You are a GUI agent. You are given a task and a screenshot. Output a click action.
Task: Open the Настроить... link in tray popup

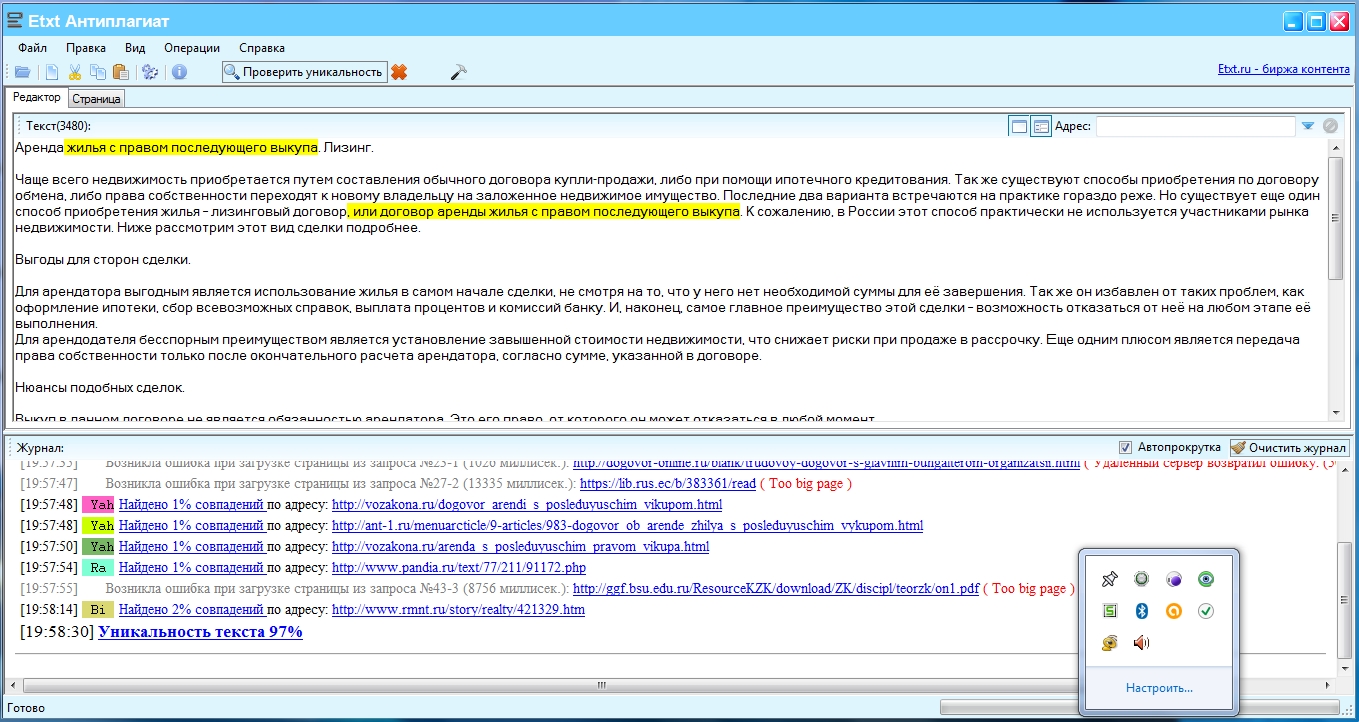click(1159, 688)
